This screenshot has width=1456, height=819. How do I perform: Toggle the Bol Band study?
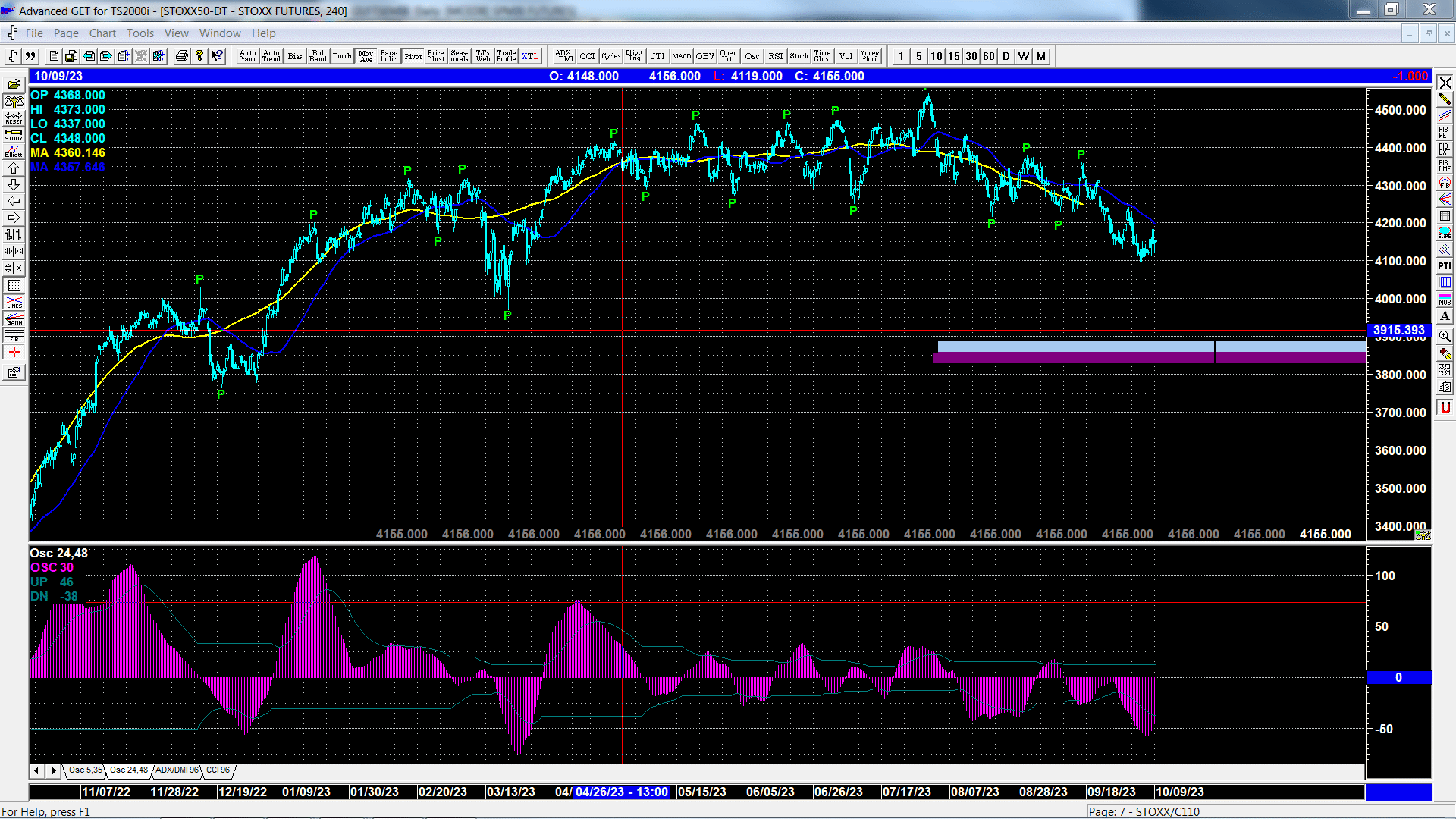tap(318, 56)
